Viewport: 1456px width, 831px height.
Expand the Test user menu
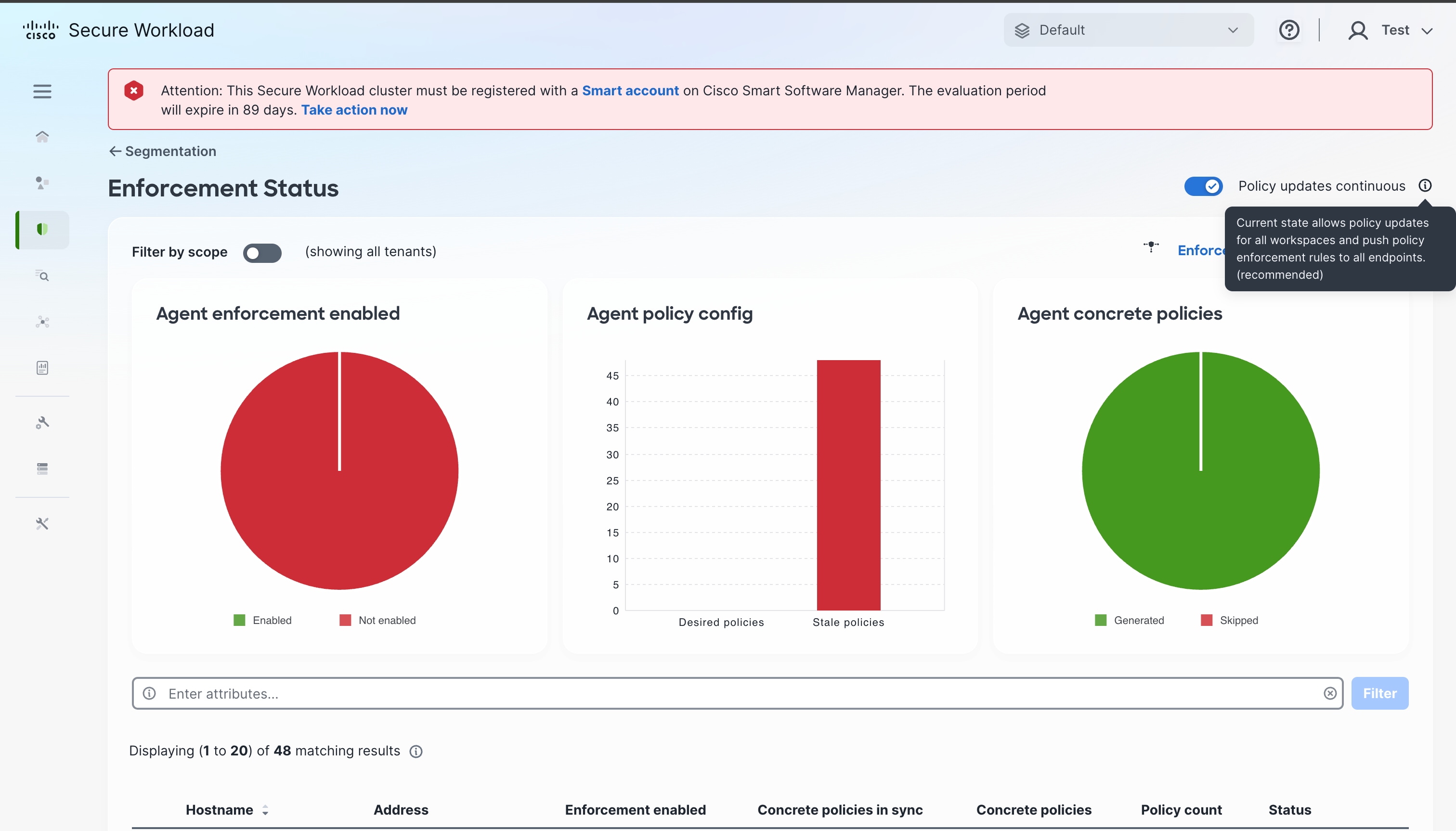coord(1406,30)
